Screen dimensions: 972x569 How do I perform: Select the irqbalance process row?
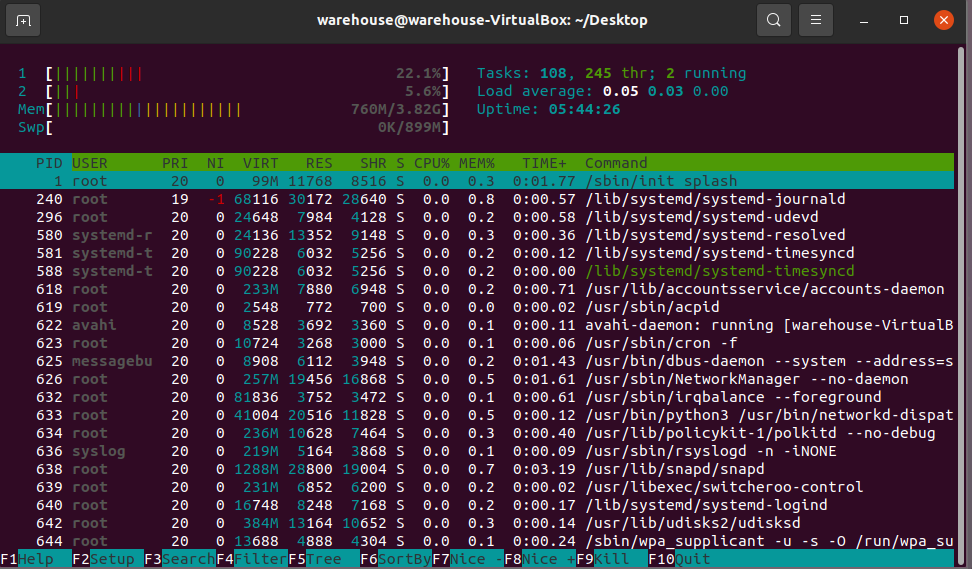coord(477,397)
